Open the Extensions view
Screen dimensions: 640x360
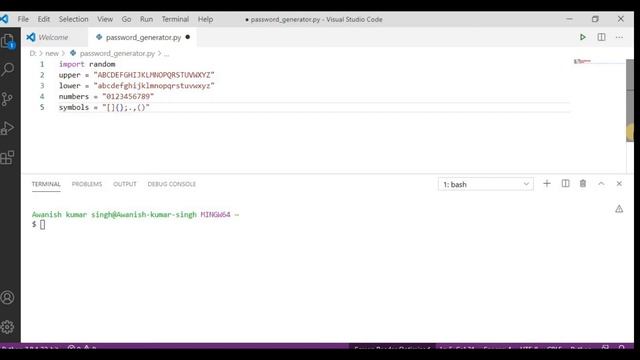pyautogui.click(x=7, y=158)
